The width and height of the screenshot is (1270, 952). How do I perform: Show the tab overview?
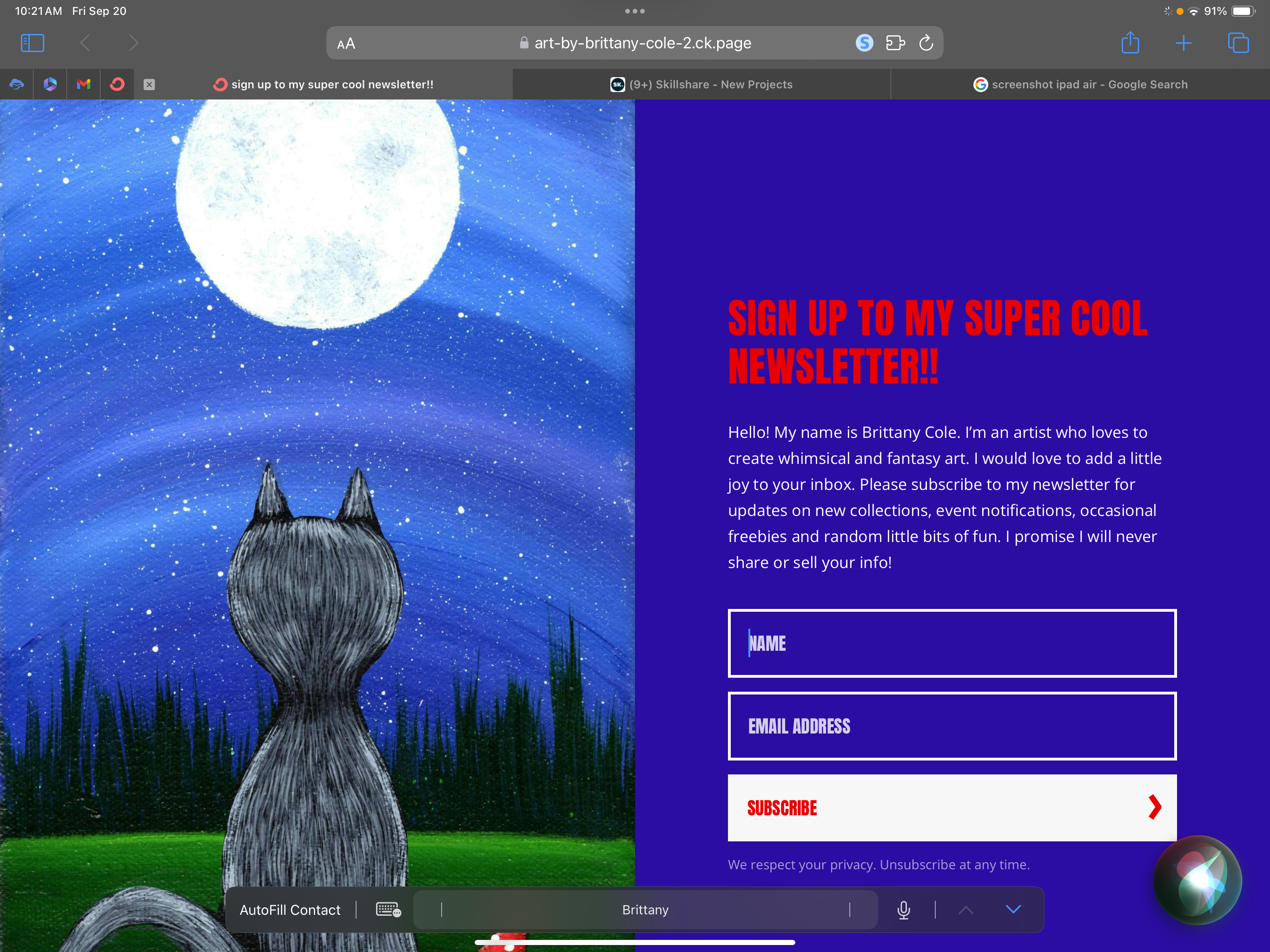point(1238,43)
